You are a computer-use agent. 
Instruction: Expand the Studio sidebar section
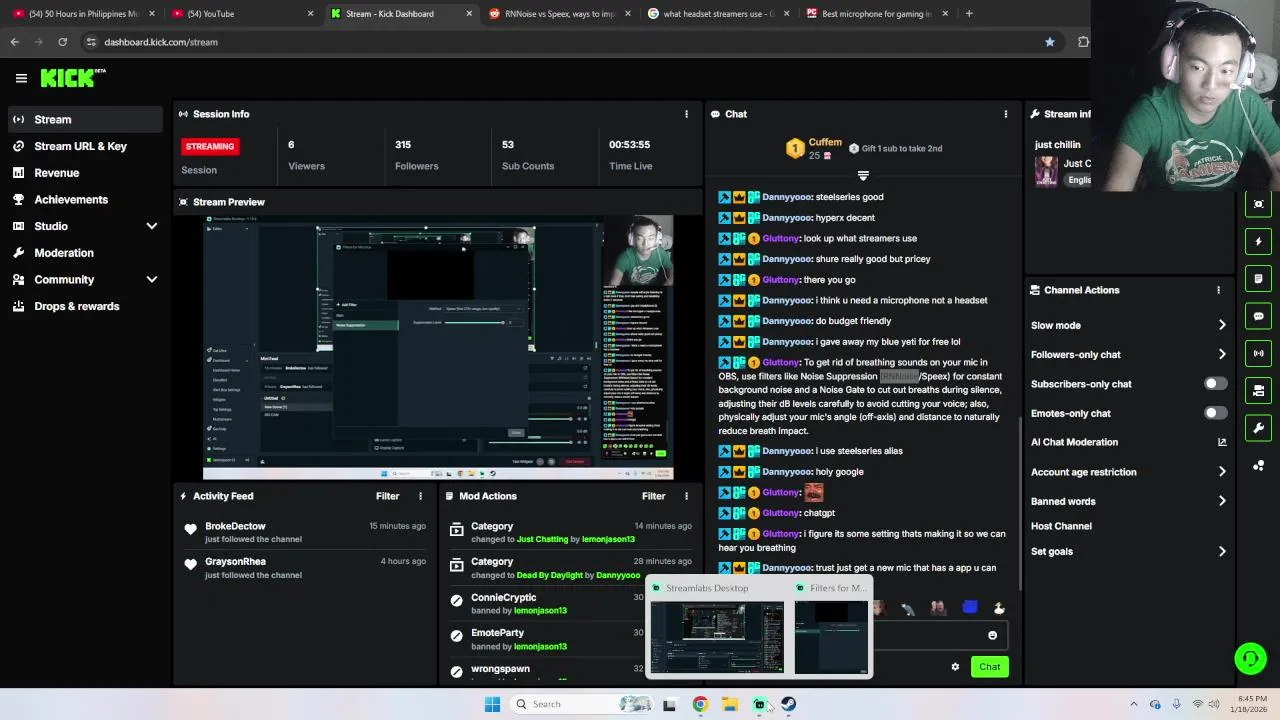pyautogui.click(x=84, y=226)
